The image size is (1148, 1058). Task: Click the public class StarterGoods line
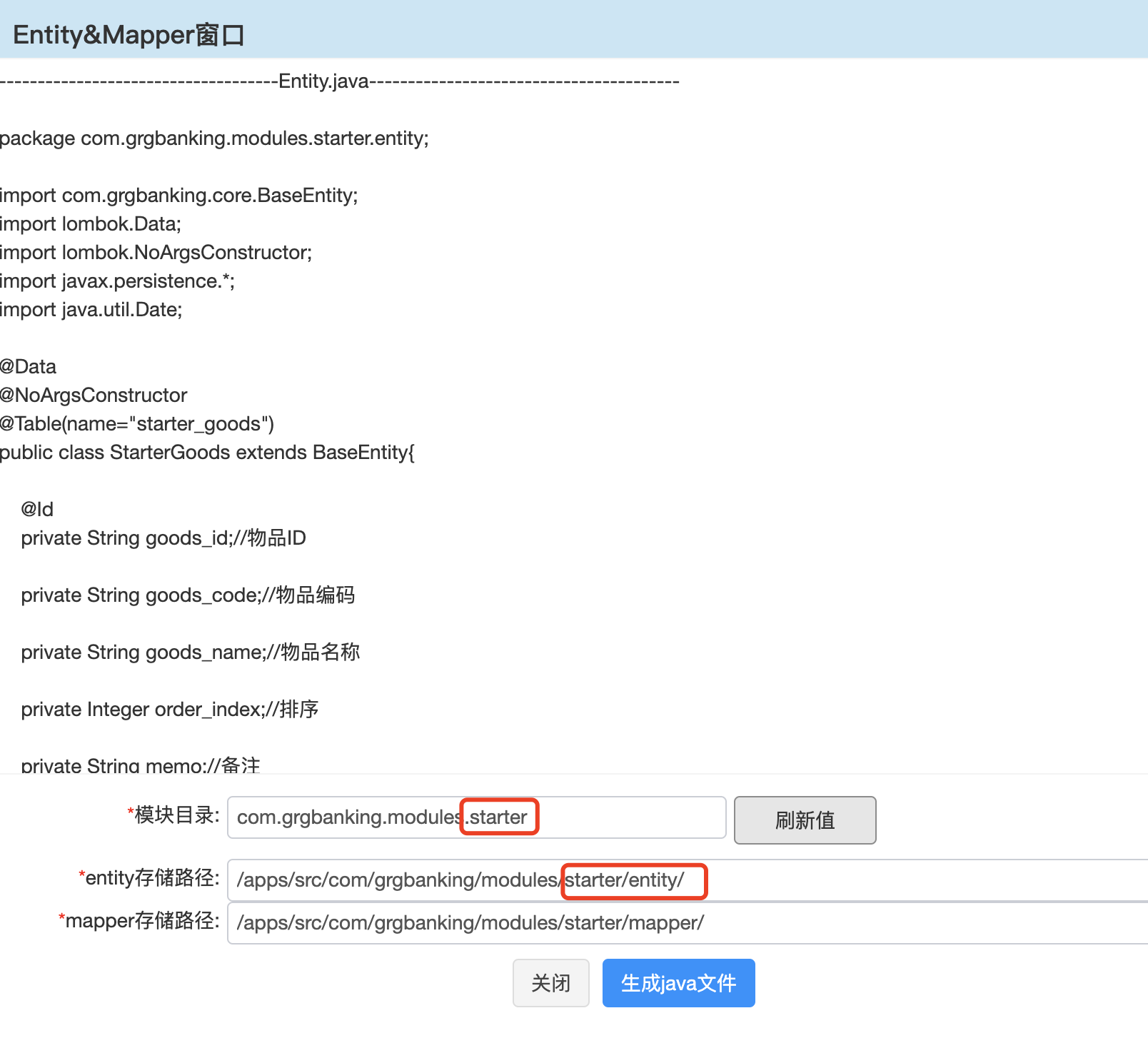pyautogui.click(x=207, y=453)
